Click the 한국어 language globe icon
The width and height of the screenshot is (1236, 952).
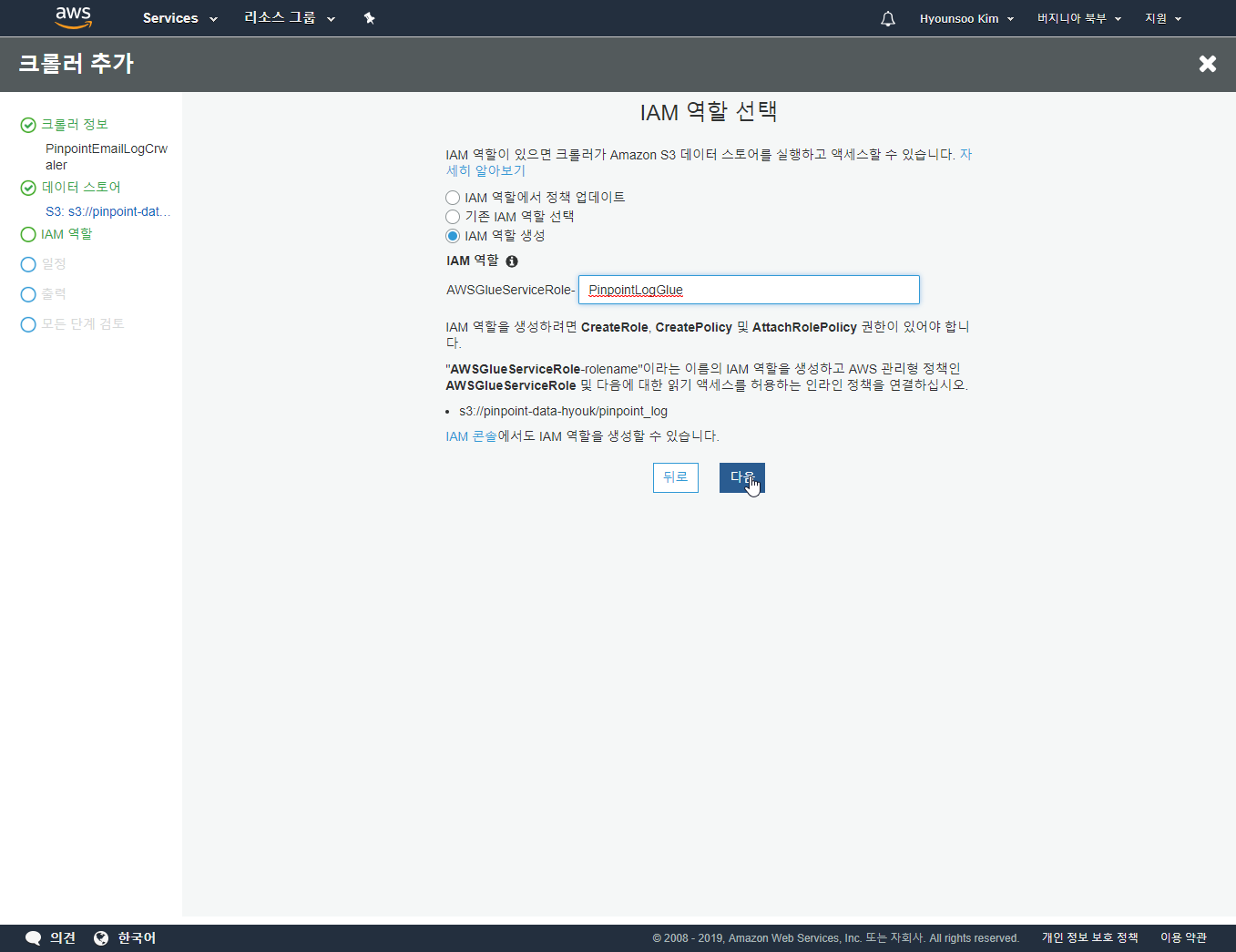(x=101, y=938)
